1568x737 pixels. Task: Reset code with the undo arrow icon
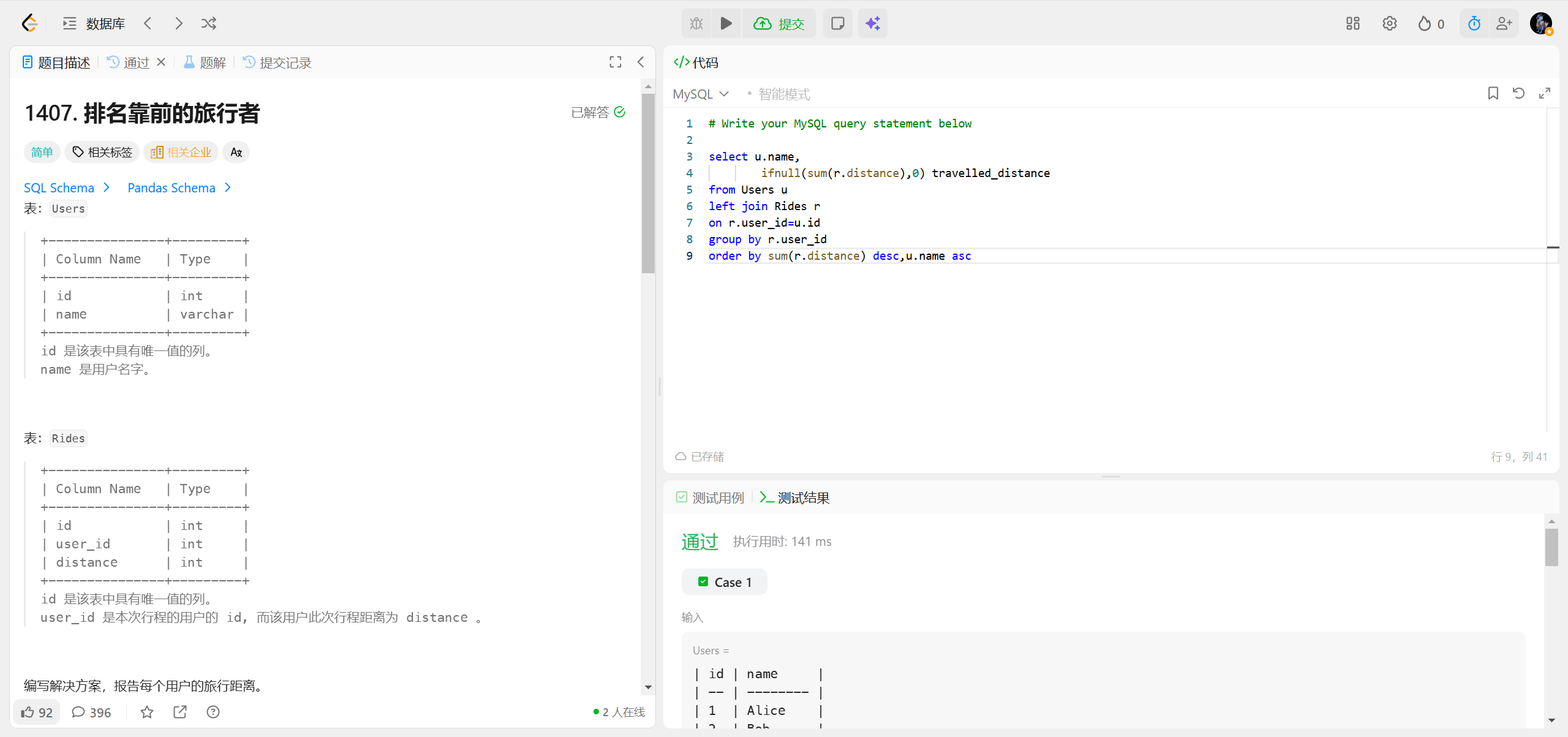tap(1518, 93)
